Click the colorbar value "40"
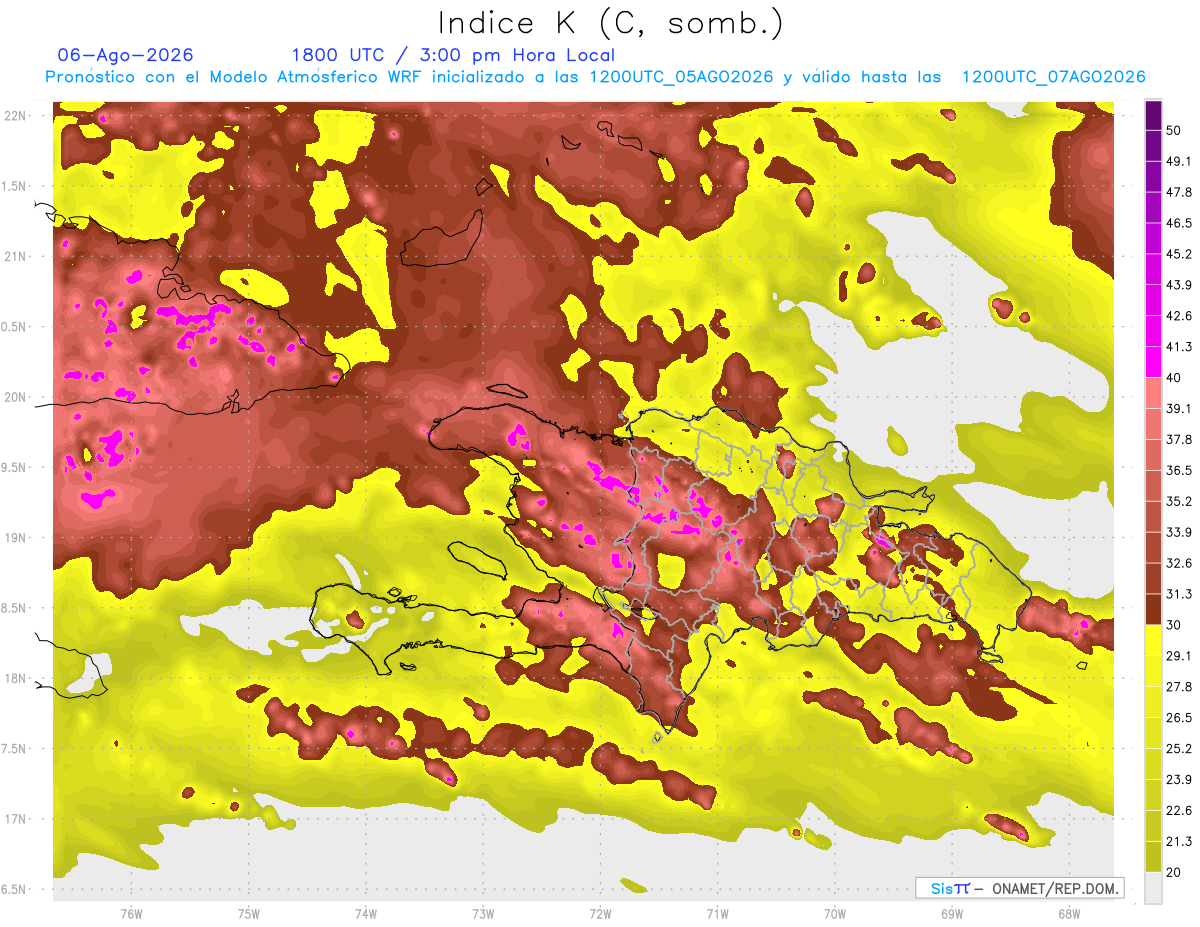Viewport: 1200px width, 927px height. [x=1173, y=377]
